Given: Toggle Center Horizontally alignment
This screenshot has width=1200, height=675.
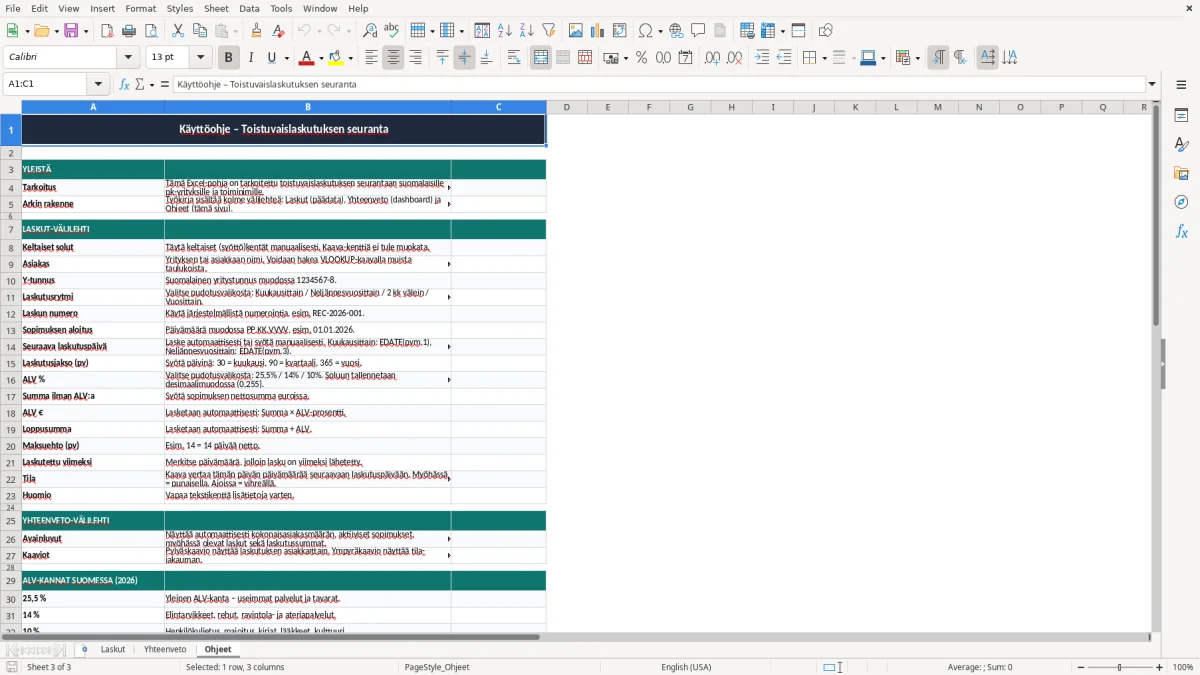Looking at the screenshot, I should tap(393, 58).
